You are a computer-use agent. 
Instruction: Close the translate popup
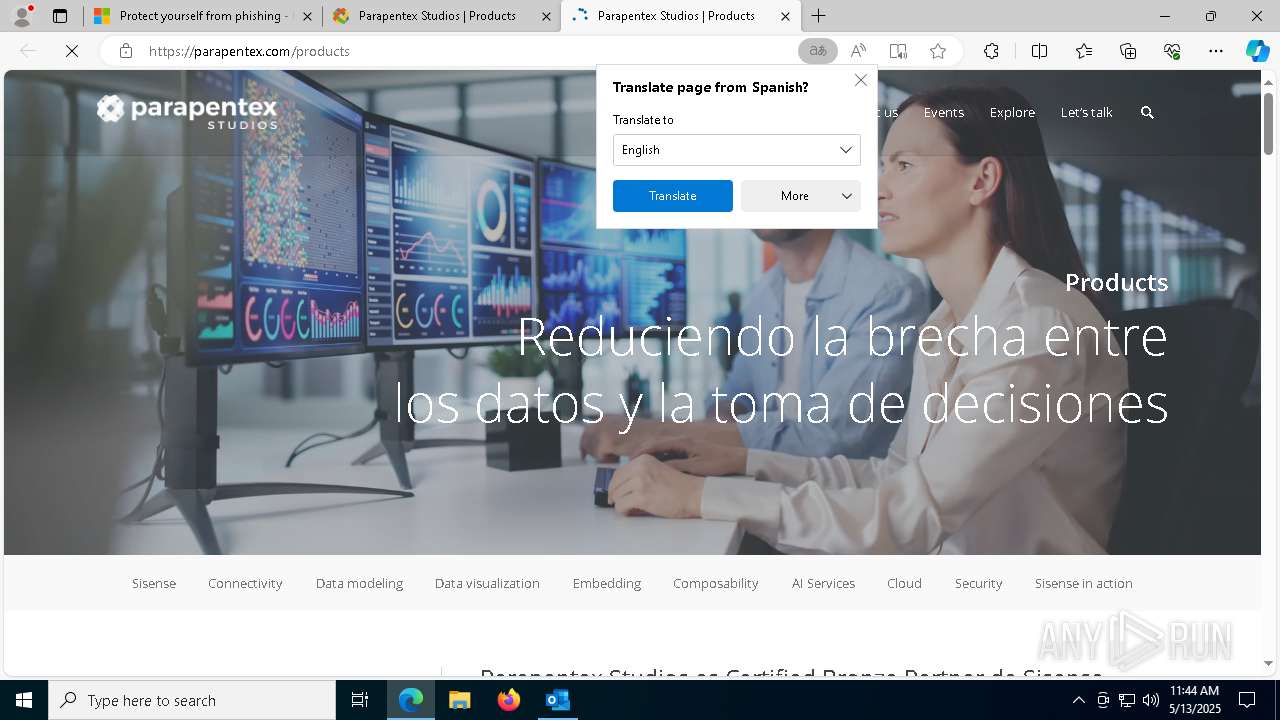tap(860, 80)
